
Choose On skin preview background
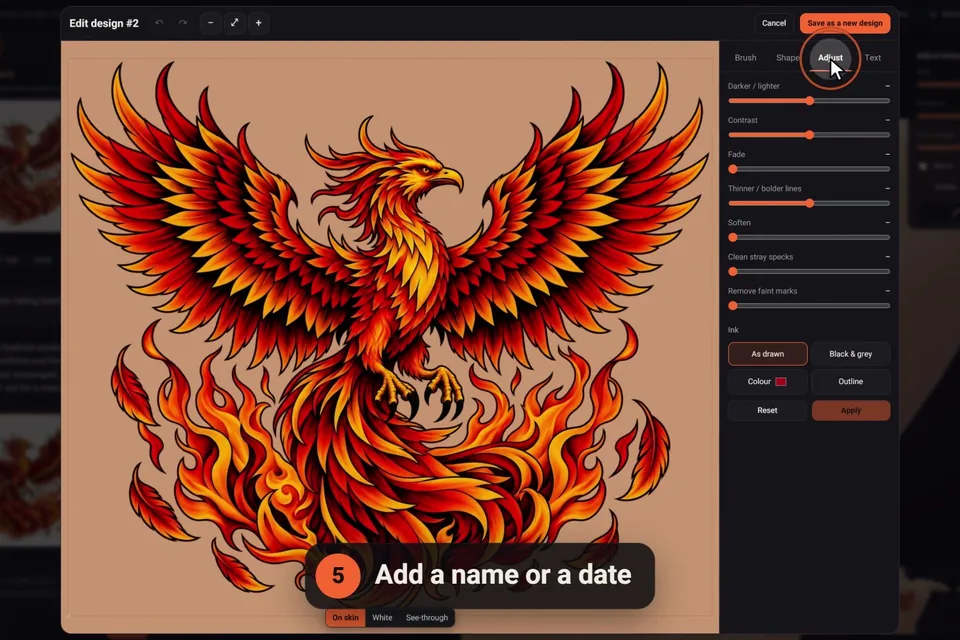(345, 617)
